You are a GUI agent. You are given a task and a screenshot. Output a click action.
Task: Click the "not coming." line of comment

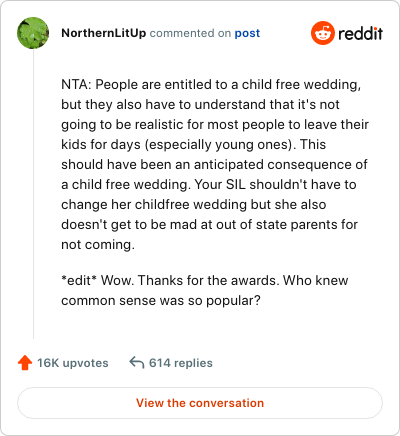98,245
